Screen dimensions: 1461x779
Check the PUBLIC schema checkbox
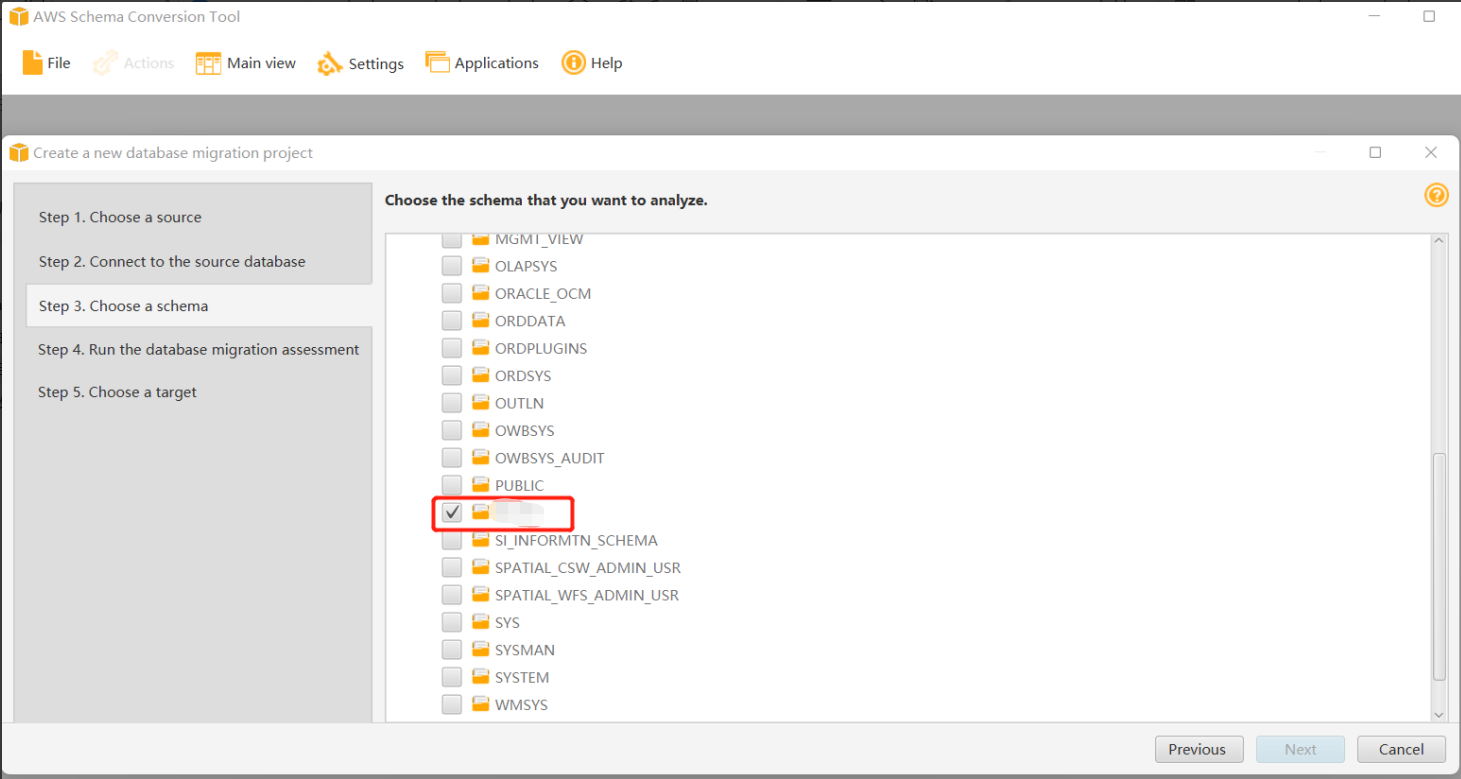coord(452,485)
